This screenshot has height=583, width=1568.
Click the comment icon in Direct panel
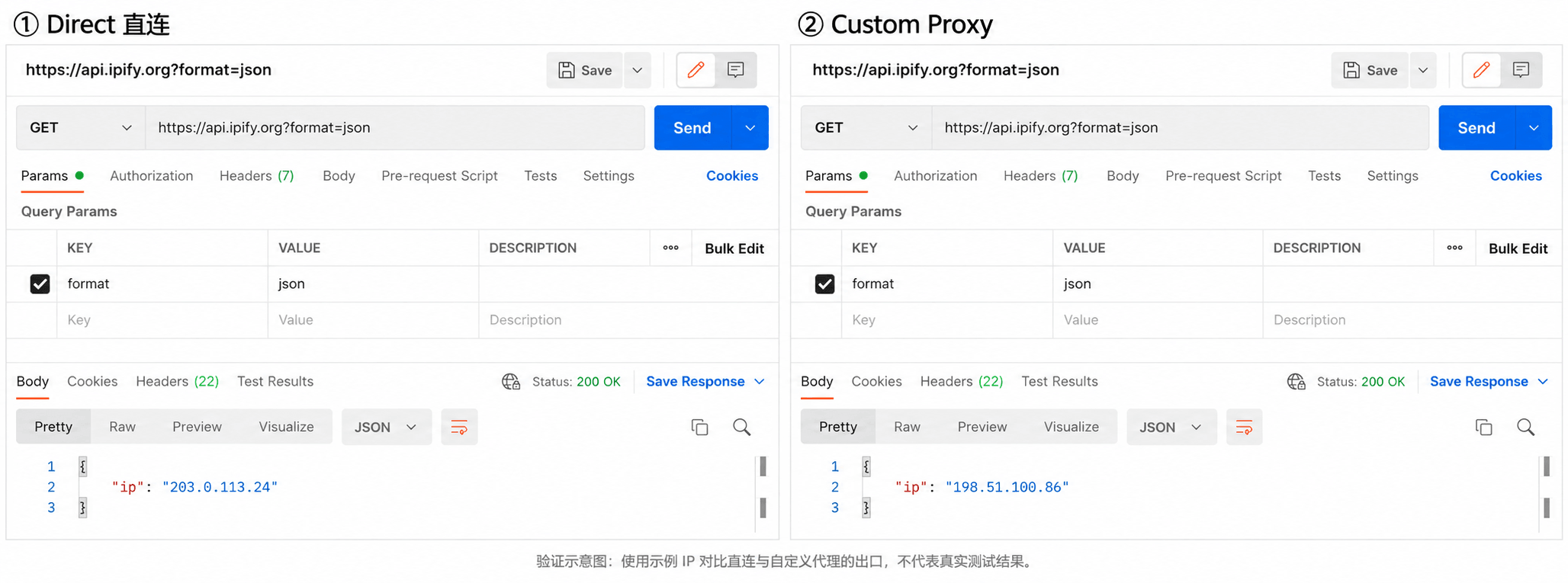click(x=736, y=70)
